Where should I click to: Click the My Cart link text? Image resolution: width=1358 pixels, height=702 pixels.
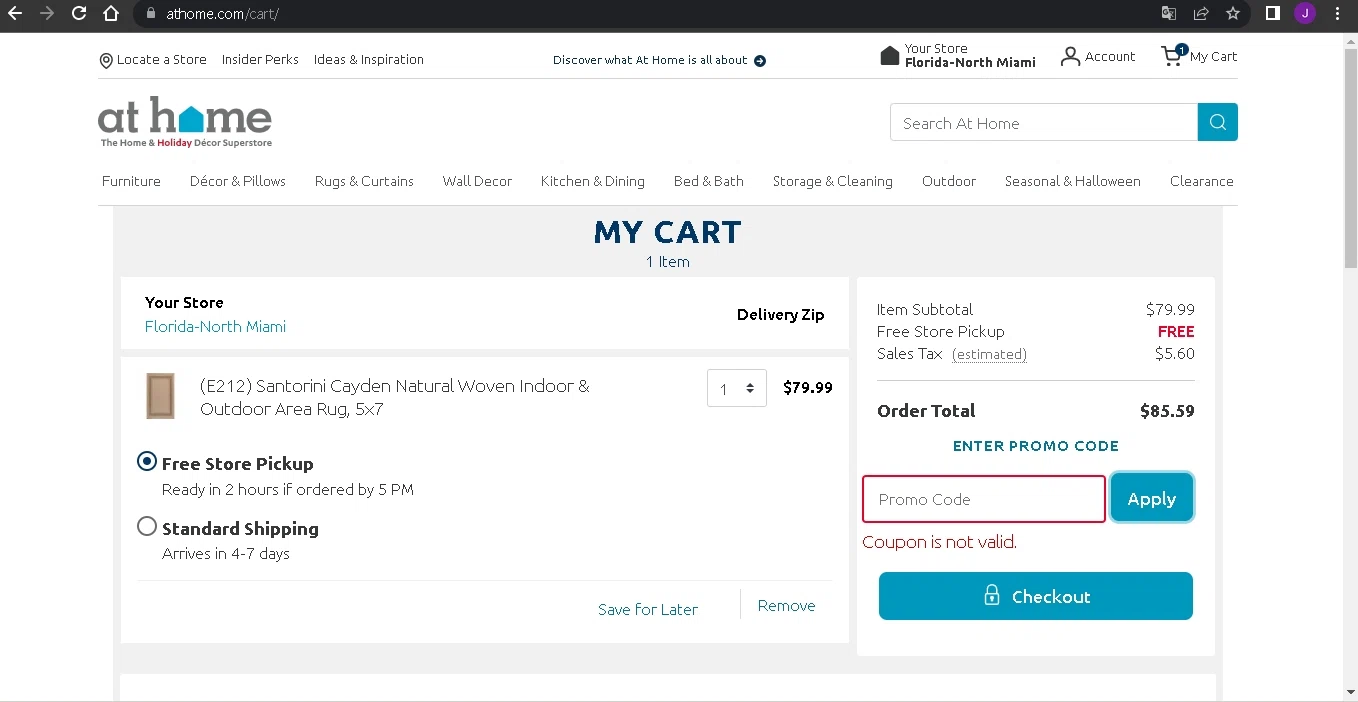pyautogui.click(x=1213, y=57)
